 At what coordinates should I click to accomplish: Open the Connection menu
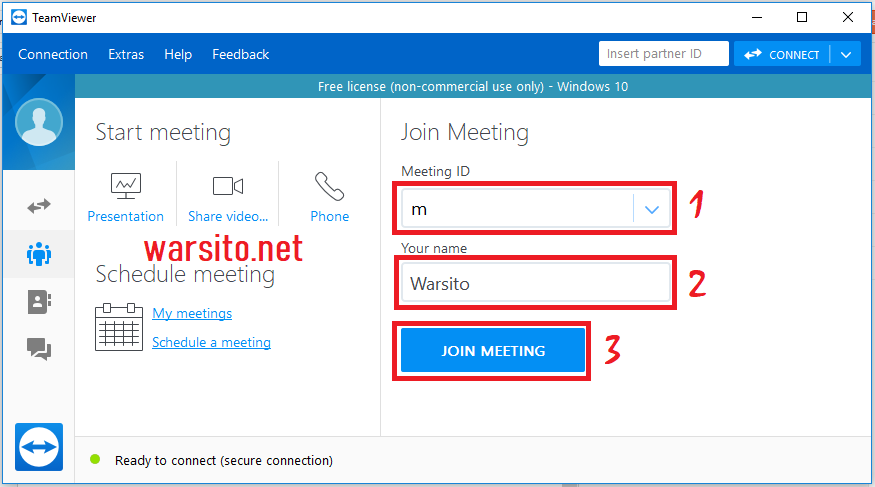click(53, 54)
